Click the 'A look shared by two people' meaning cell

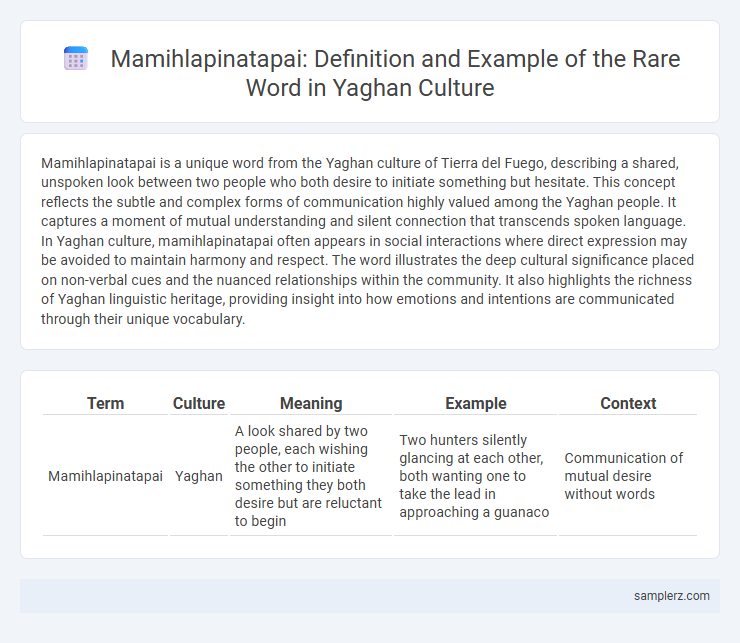(x=311, y=476)
